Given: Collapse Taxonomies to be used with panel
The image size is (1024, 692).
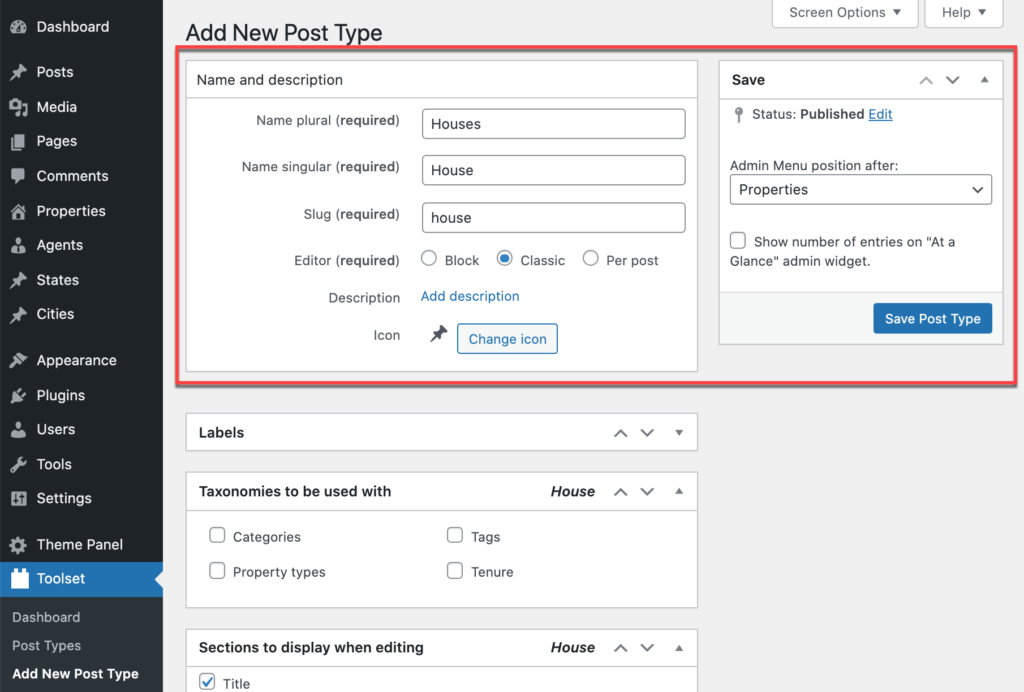Looking at the screenshot, I should (x=679, y=491).
